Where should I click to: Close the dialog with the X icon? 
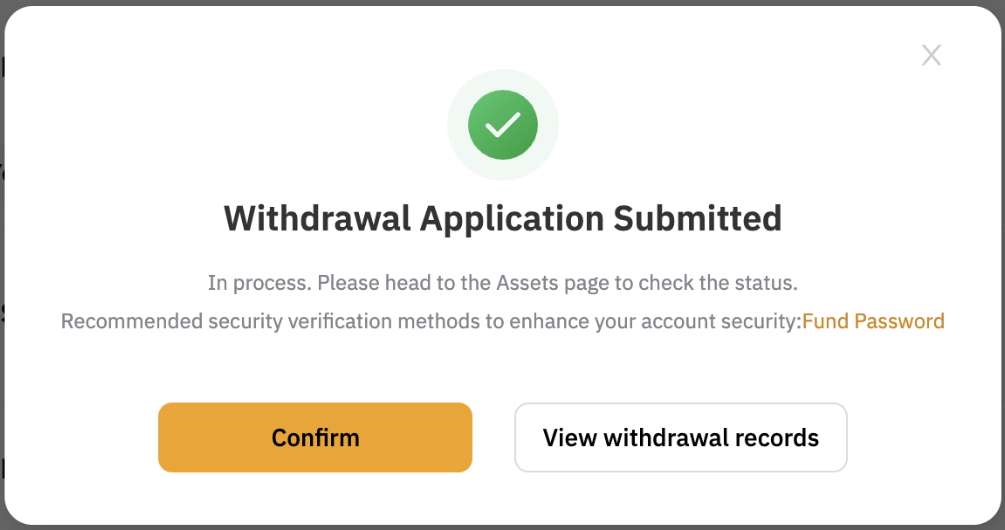(931, 55)
